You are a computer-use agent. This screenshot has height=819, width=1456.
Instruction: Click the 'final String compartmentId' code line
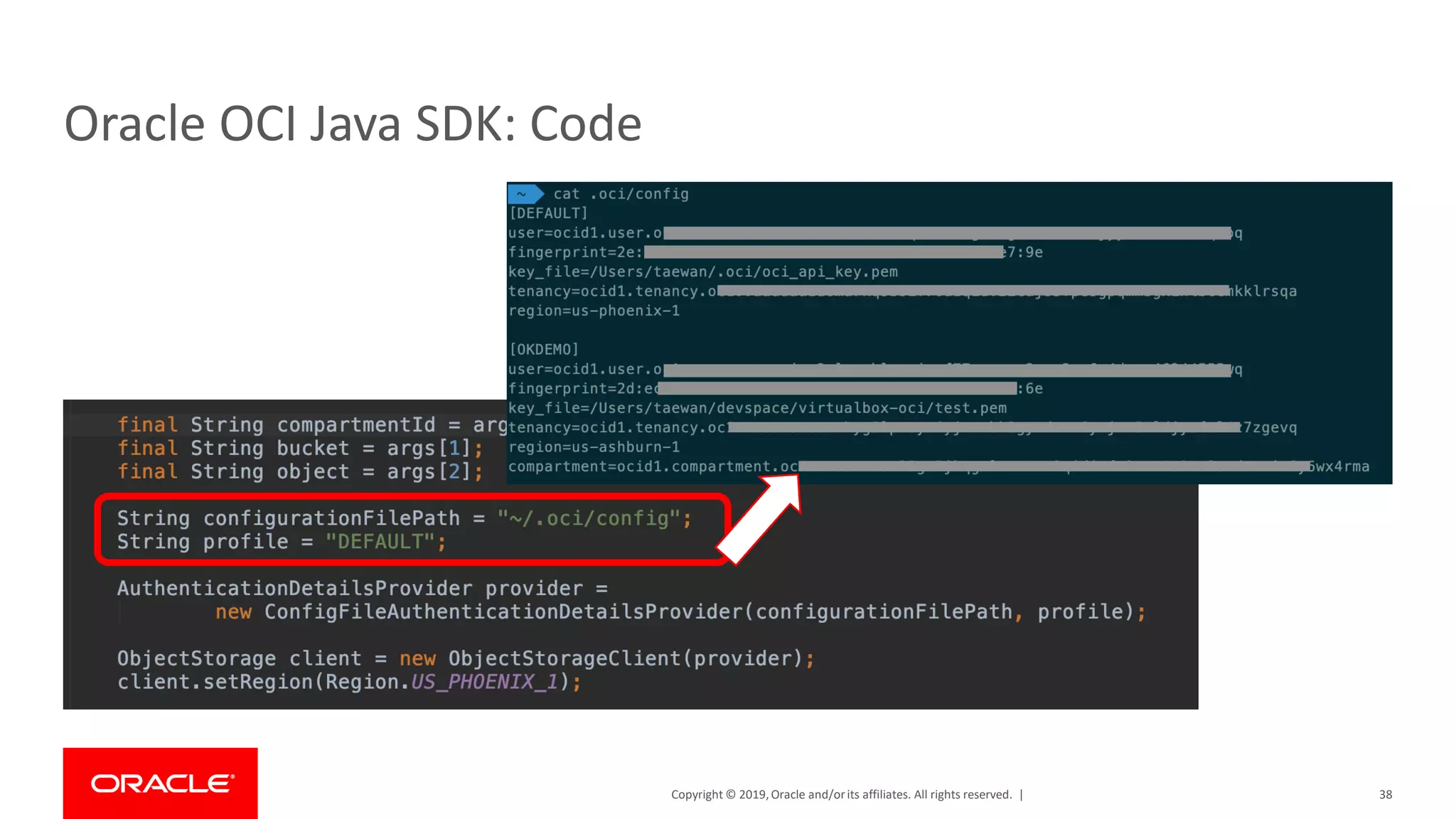312,424
